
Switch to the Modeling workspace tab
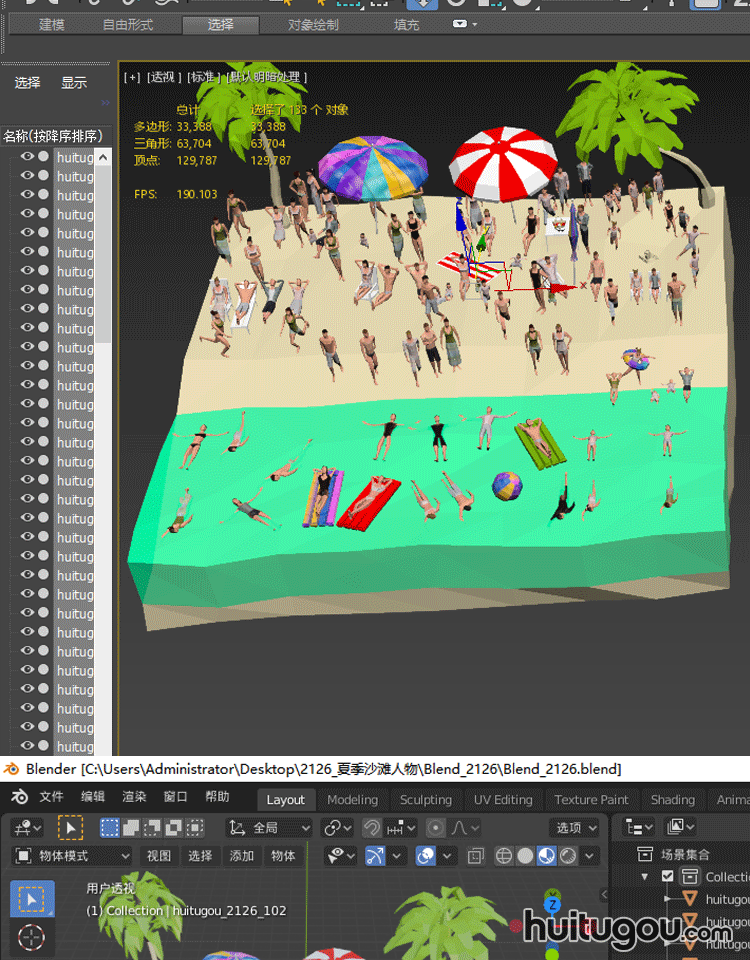(x=352, y=800)
